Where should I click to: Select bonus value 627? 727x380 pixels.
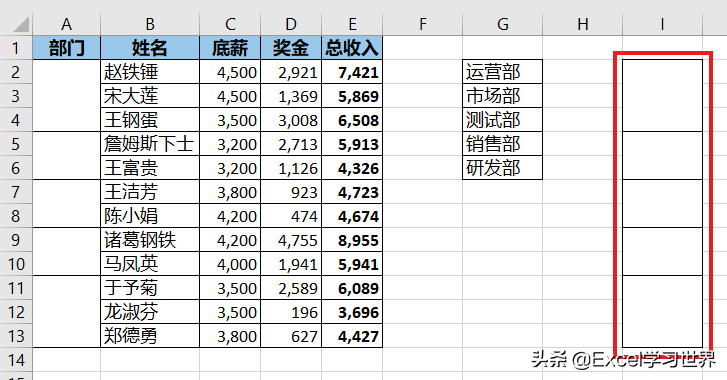coord(291,336)
